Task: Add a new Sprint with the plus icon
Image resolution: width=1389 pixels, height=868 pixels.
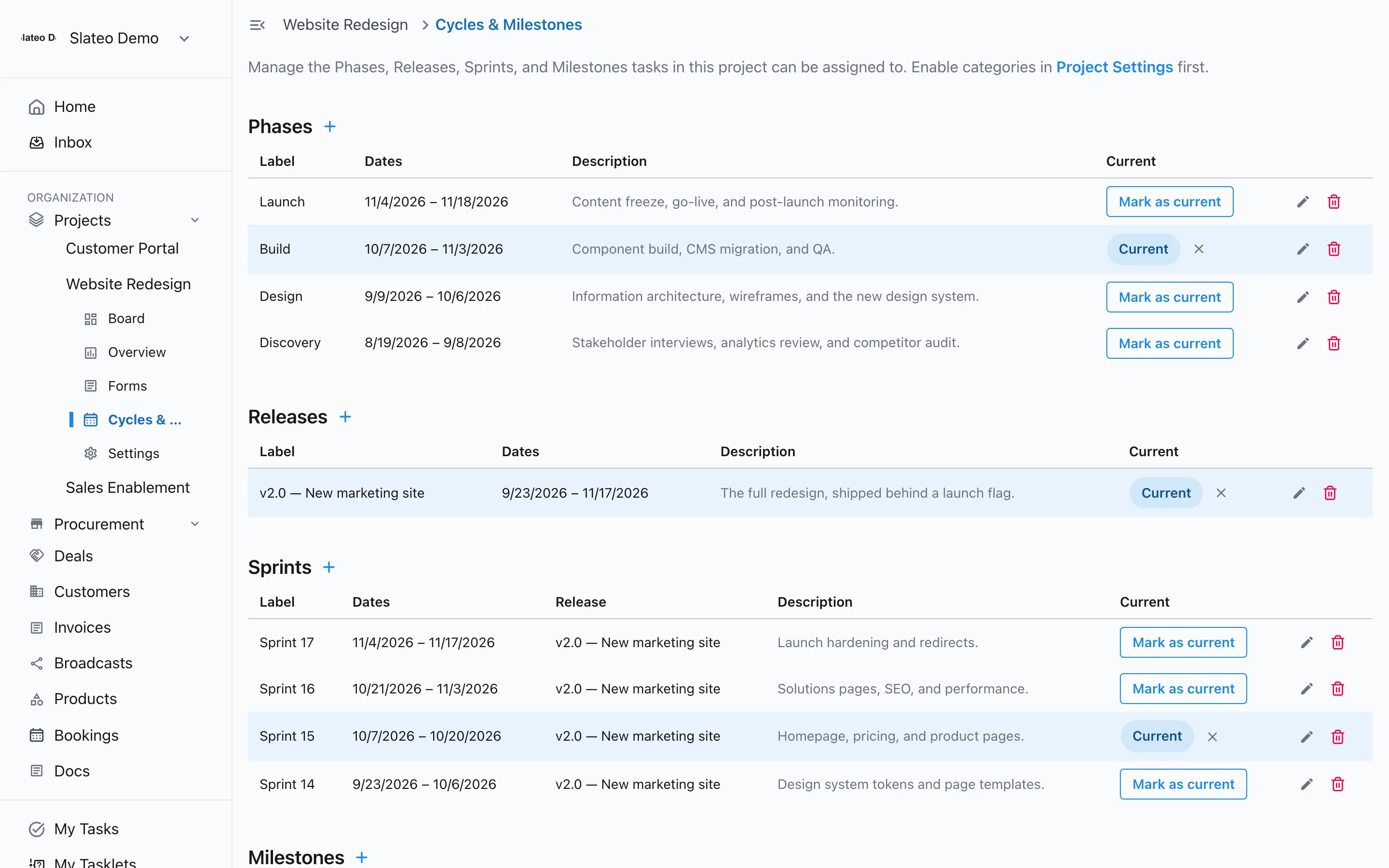Action: pyautogui.click(x=329, y=567)
